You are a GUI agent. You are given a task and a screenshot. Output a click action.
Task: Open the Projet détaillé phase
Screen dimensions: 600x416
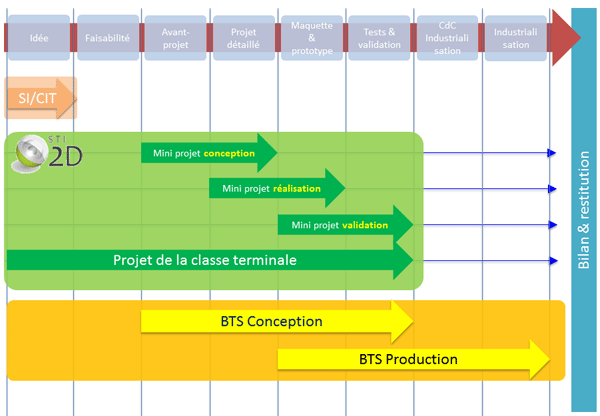coord(243,38)
